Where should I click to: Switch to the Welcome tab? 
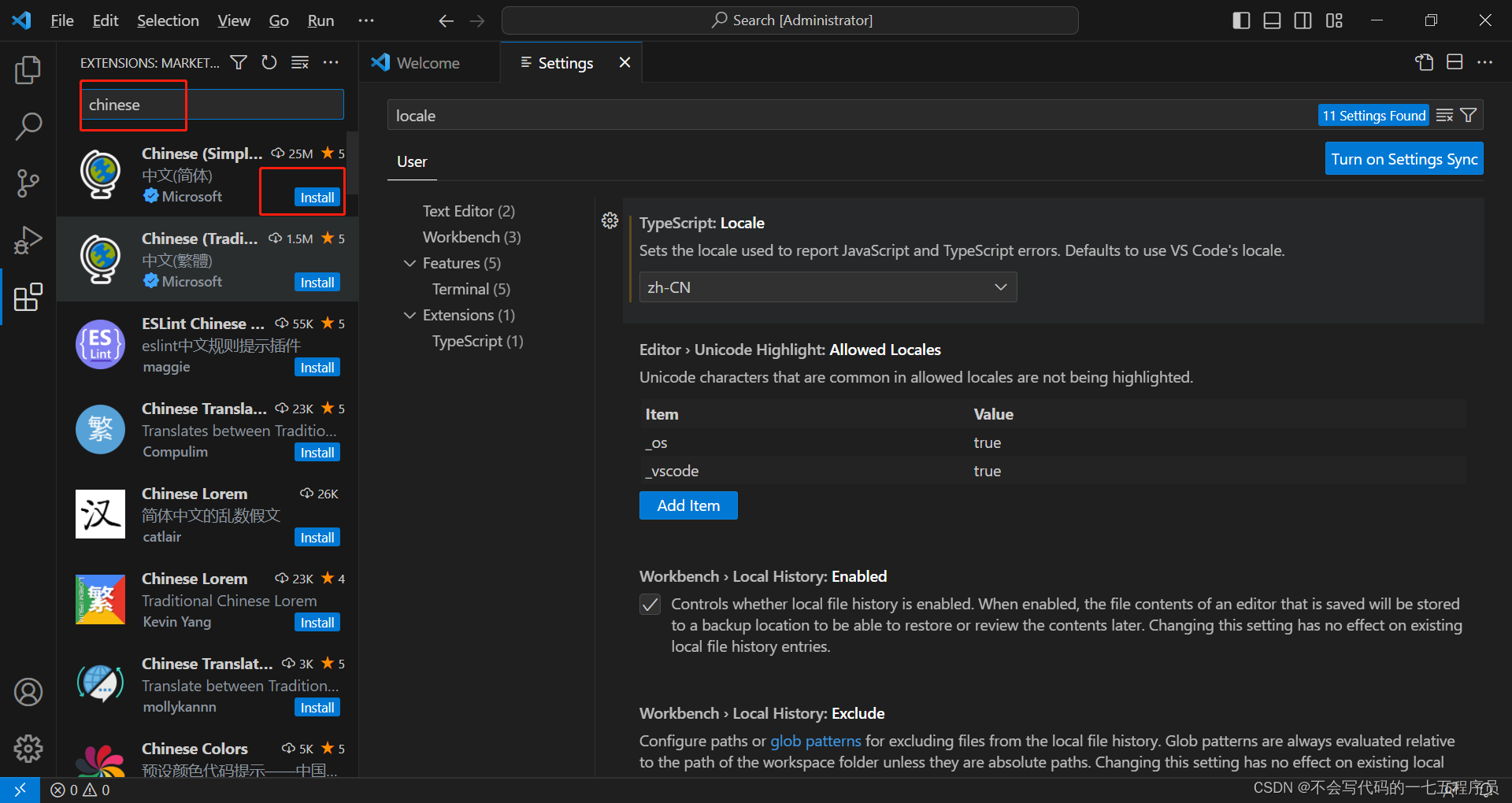(x=428, y=63)
